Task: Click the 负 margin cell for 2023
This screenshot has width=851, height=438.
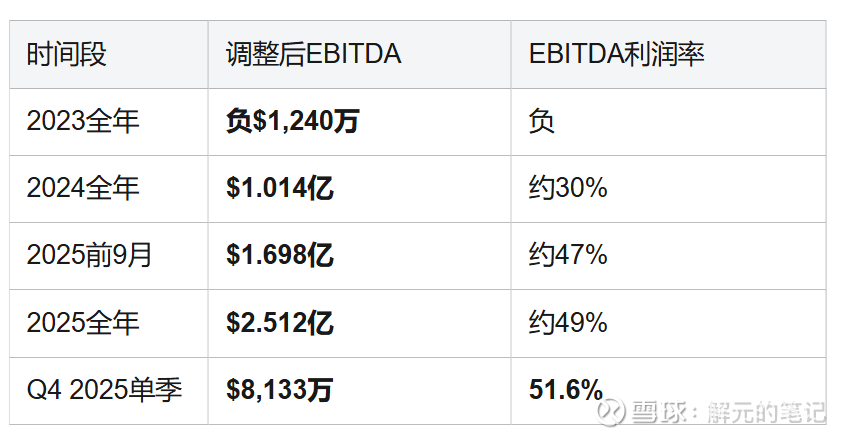Action: click(x=542, y=121)
